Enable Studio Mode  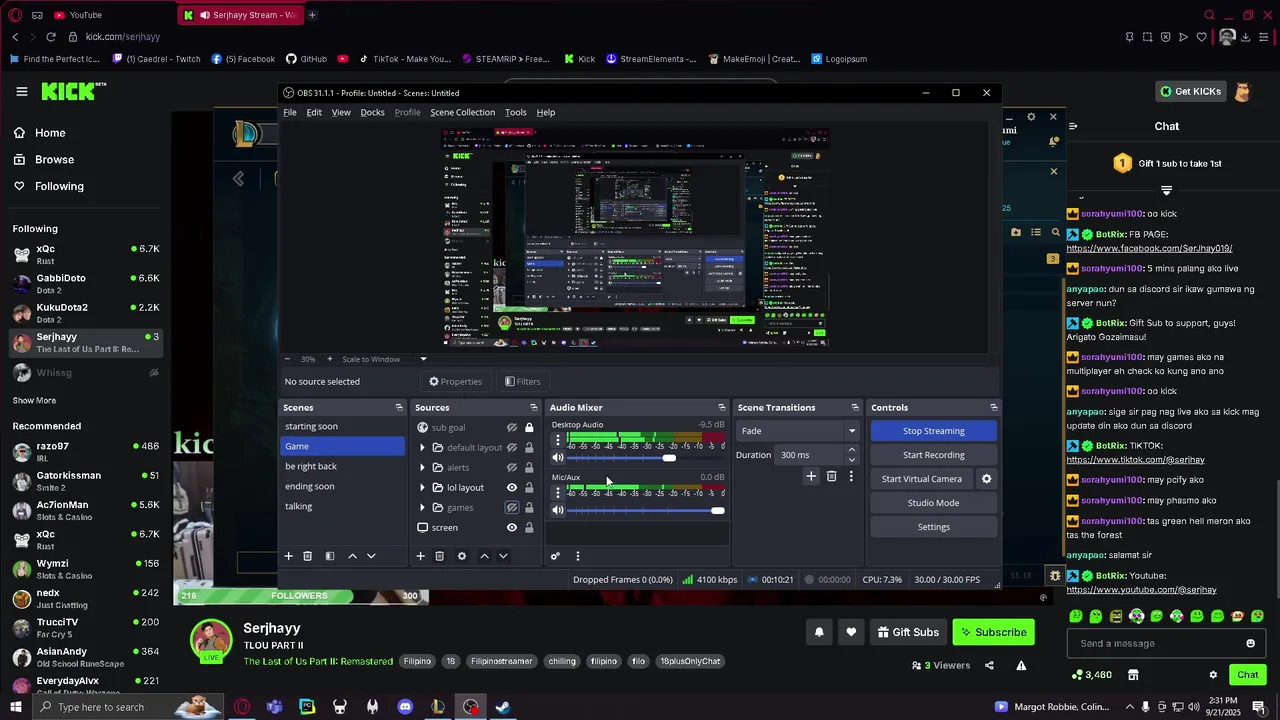pyautogui.click(x=934, y=503)
